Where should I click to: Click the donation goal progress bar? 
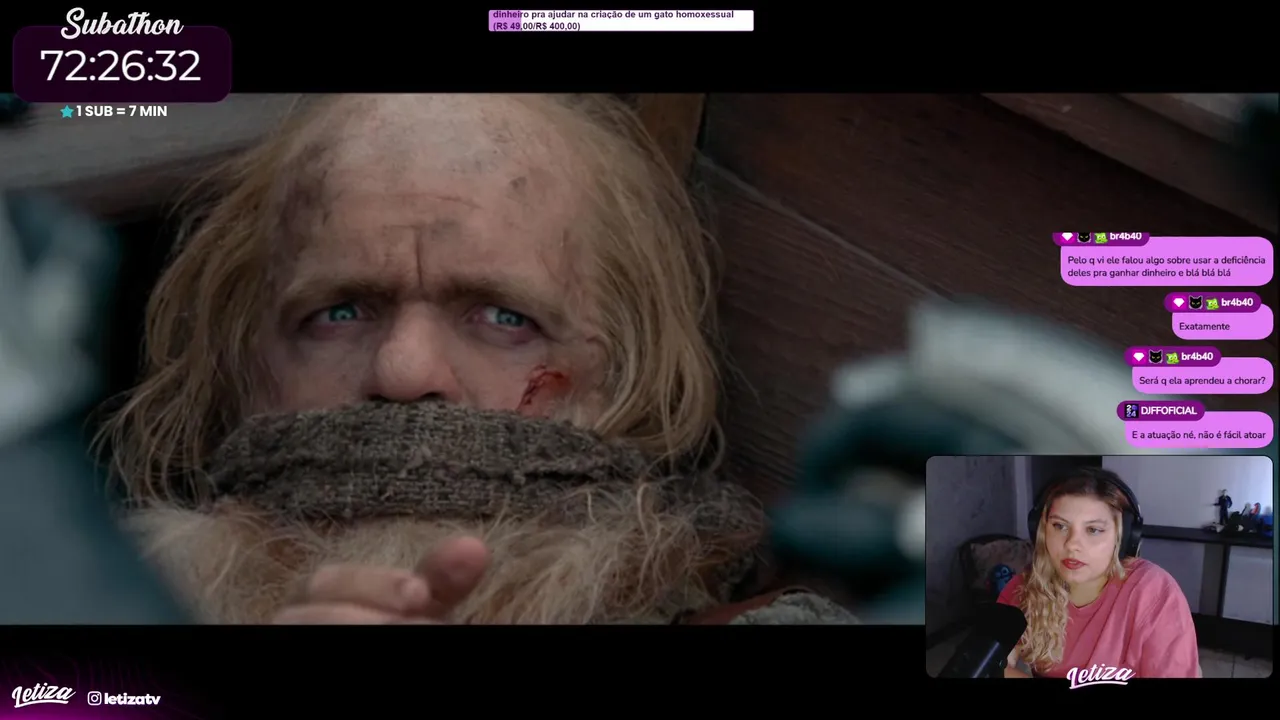620,20
